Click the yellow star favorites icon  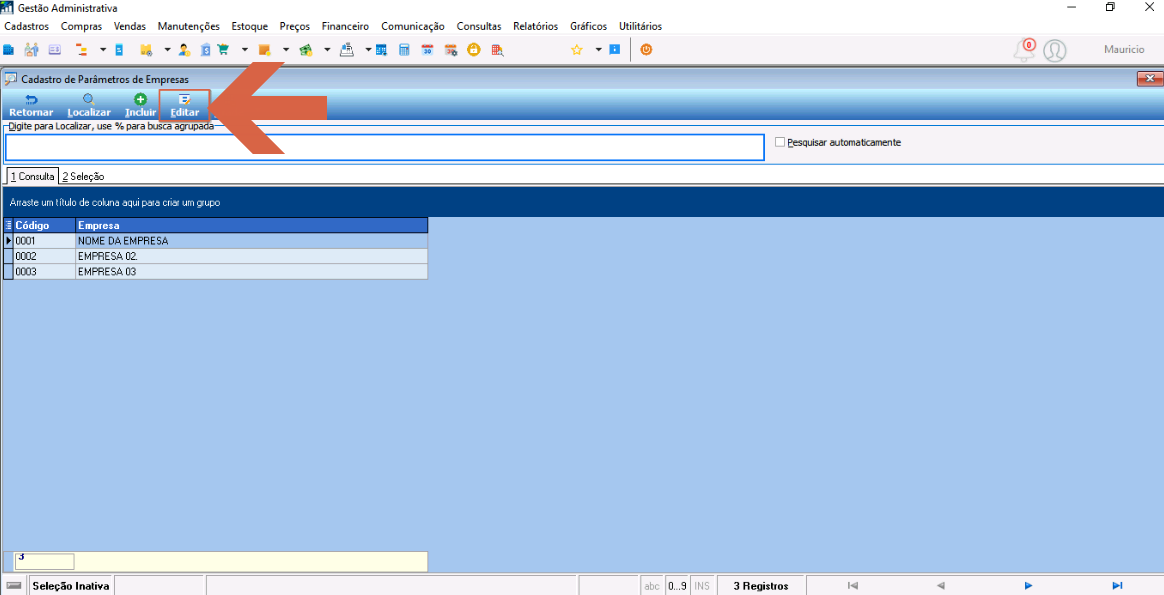[576, 50]
